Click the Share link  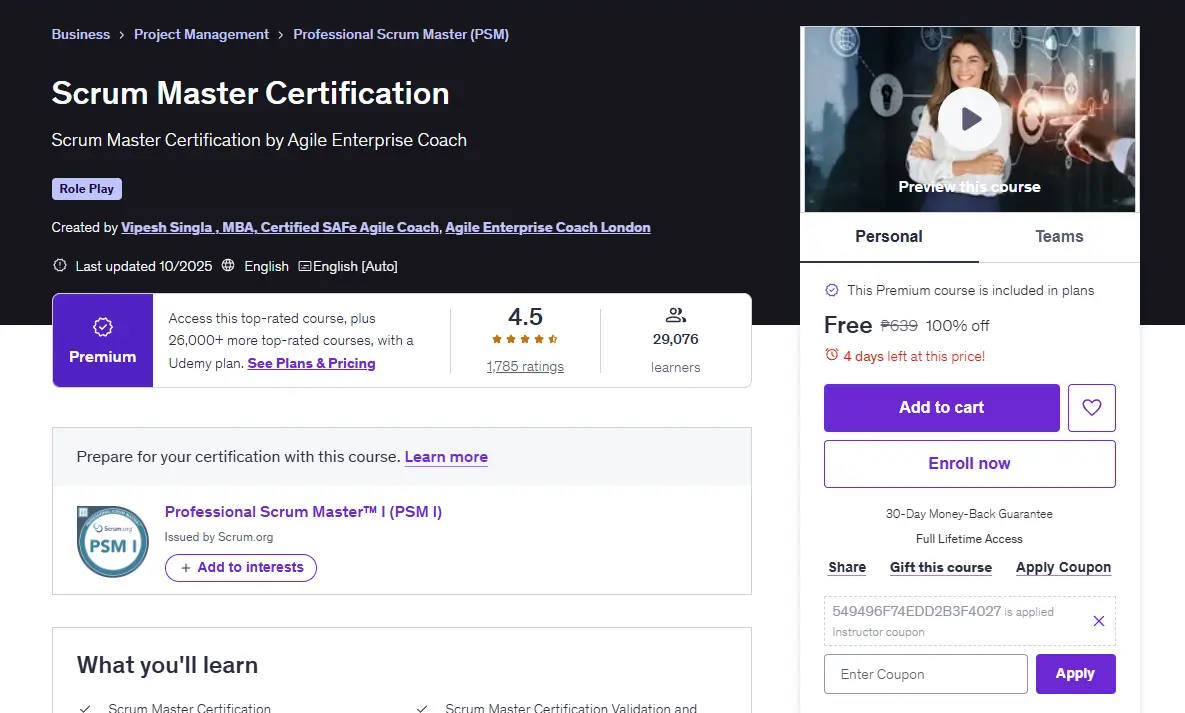(847, 567)
